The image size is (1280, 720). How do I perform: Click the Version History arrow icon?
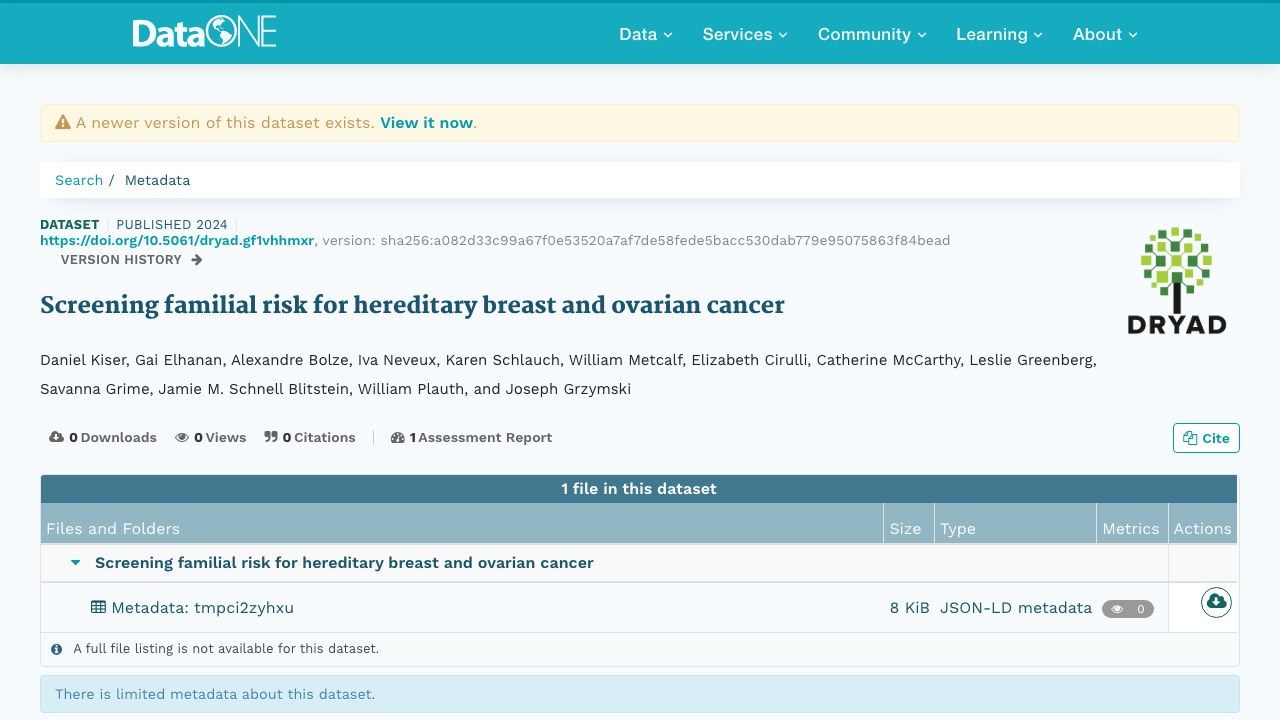tap(197, 260)
